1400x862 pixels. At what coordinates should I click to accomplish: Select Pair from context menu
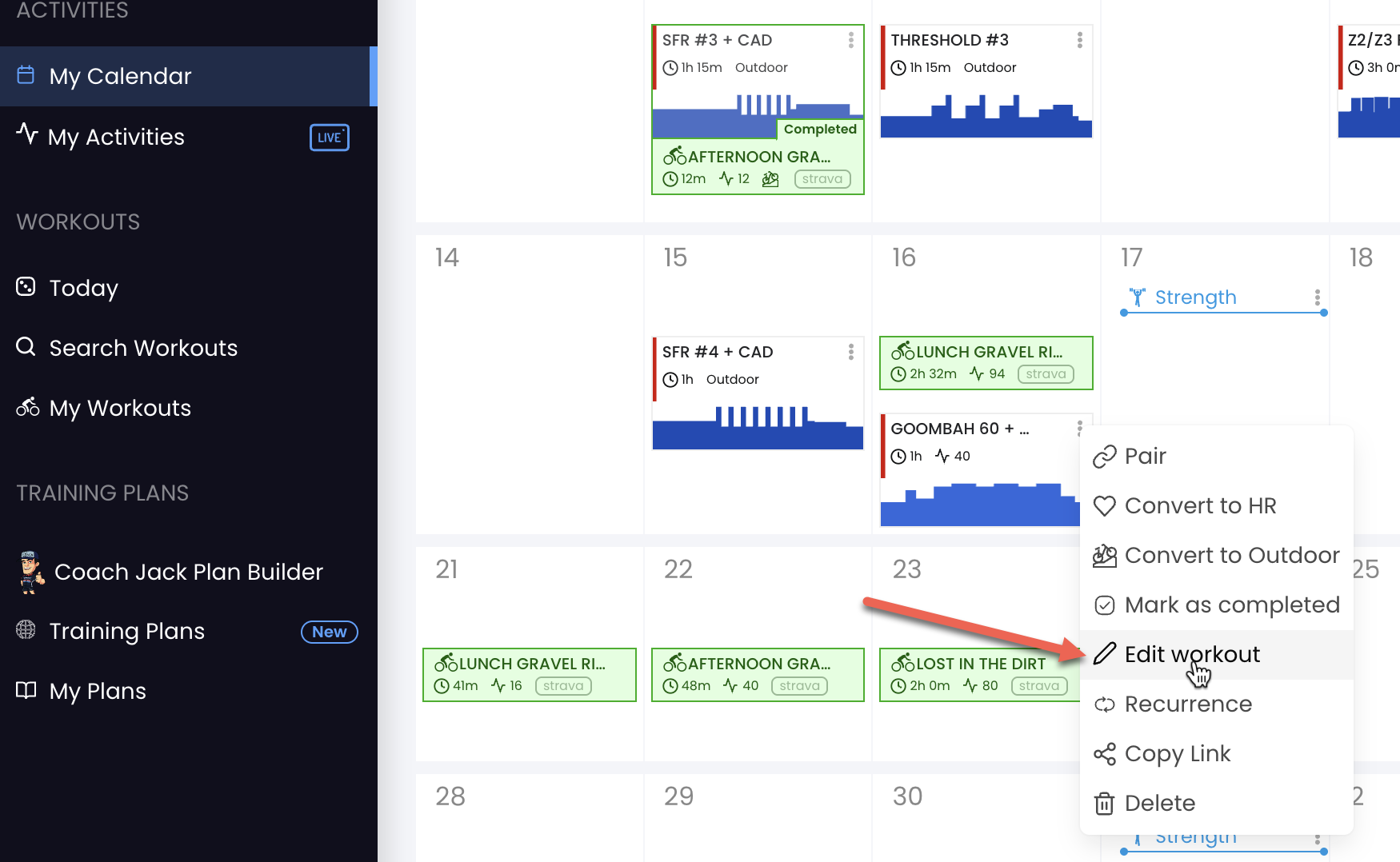[x=1216, y=456]
